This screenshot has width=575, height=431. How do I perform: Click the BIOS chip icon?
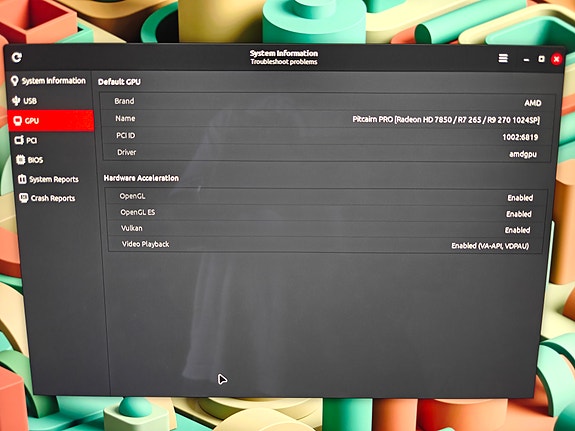click(21, 160)
